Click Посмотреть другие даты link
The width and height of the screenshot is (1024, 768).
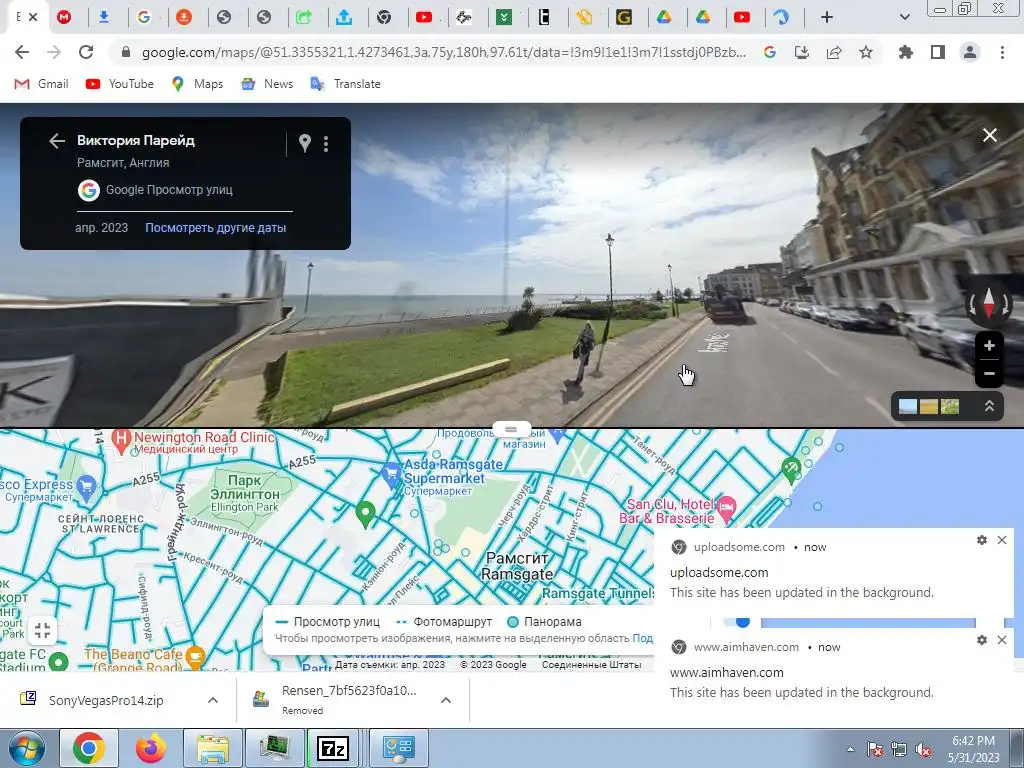click(x=216, y=228)
